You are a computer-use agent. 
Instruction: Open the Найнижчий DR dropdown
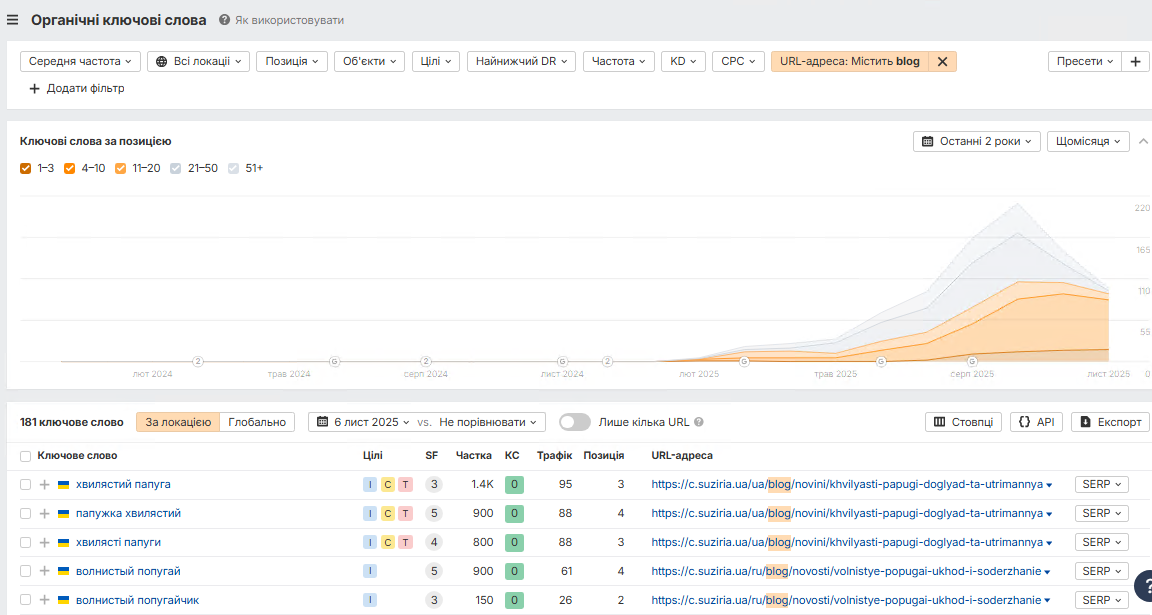tap(521, 62)
